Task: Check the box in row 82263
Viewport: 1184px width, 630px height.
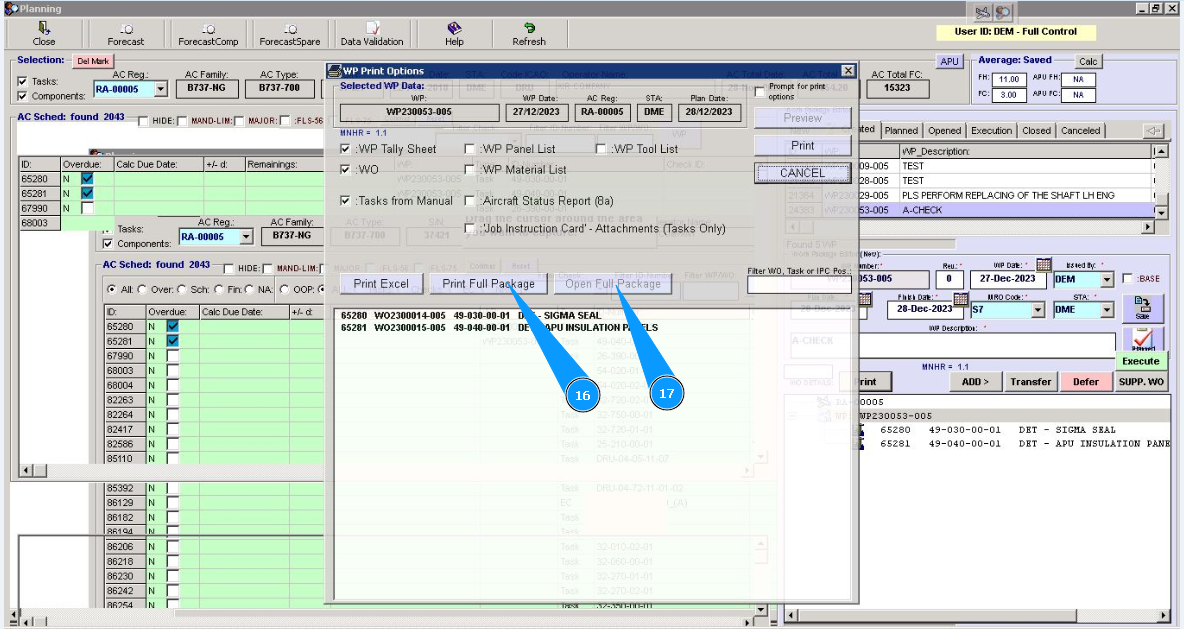Action: [173, 400]
